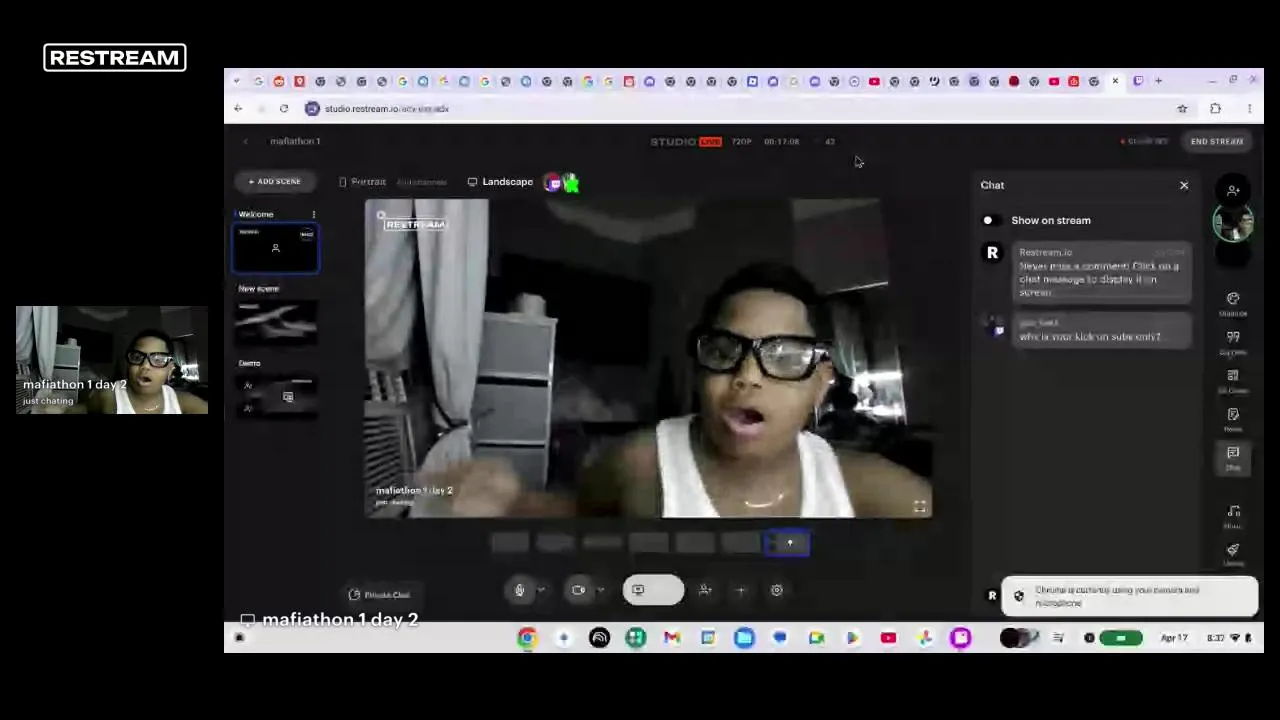Open Gmail from the shelf
Viewport: 1280px width, 720px height.
pos(672,638)
